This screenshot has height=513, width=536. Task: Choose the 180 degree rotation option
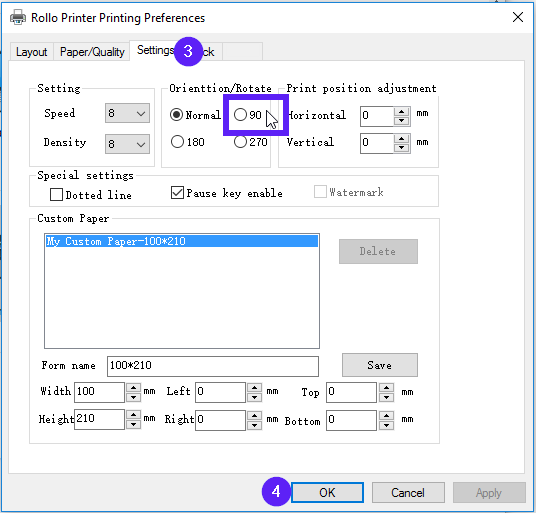coord(188,141)
